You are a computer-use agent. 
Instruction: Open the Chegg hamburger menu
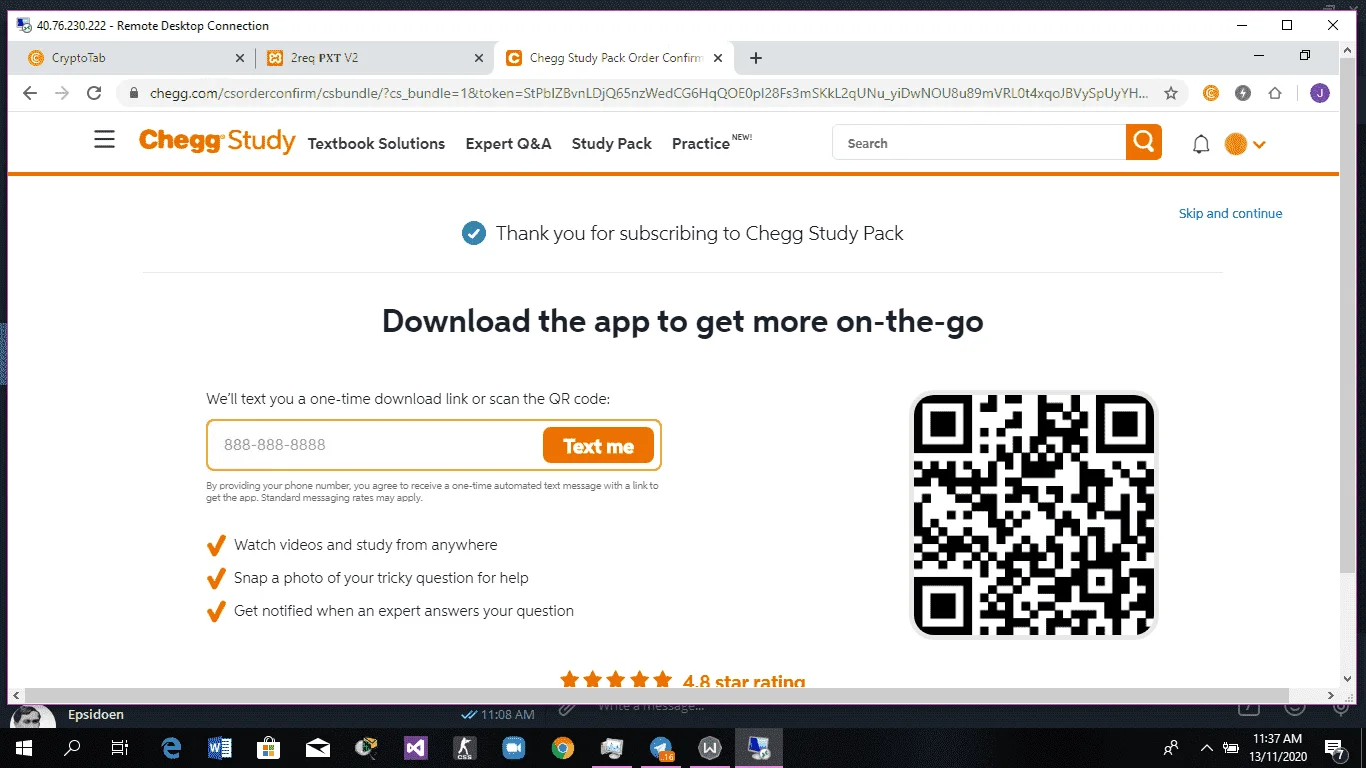pos(104,140)
